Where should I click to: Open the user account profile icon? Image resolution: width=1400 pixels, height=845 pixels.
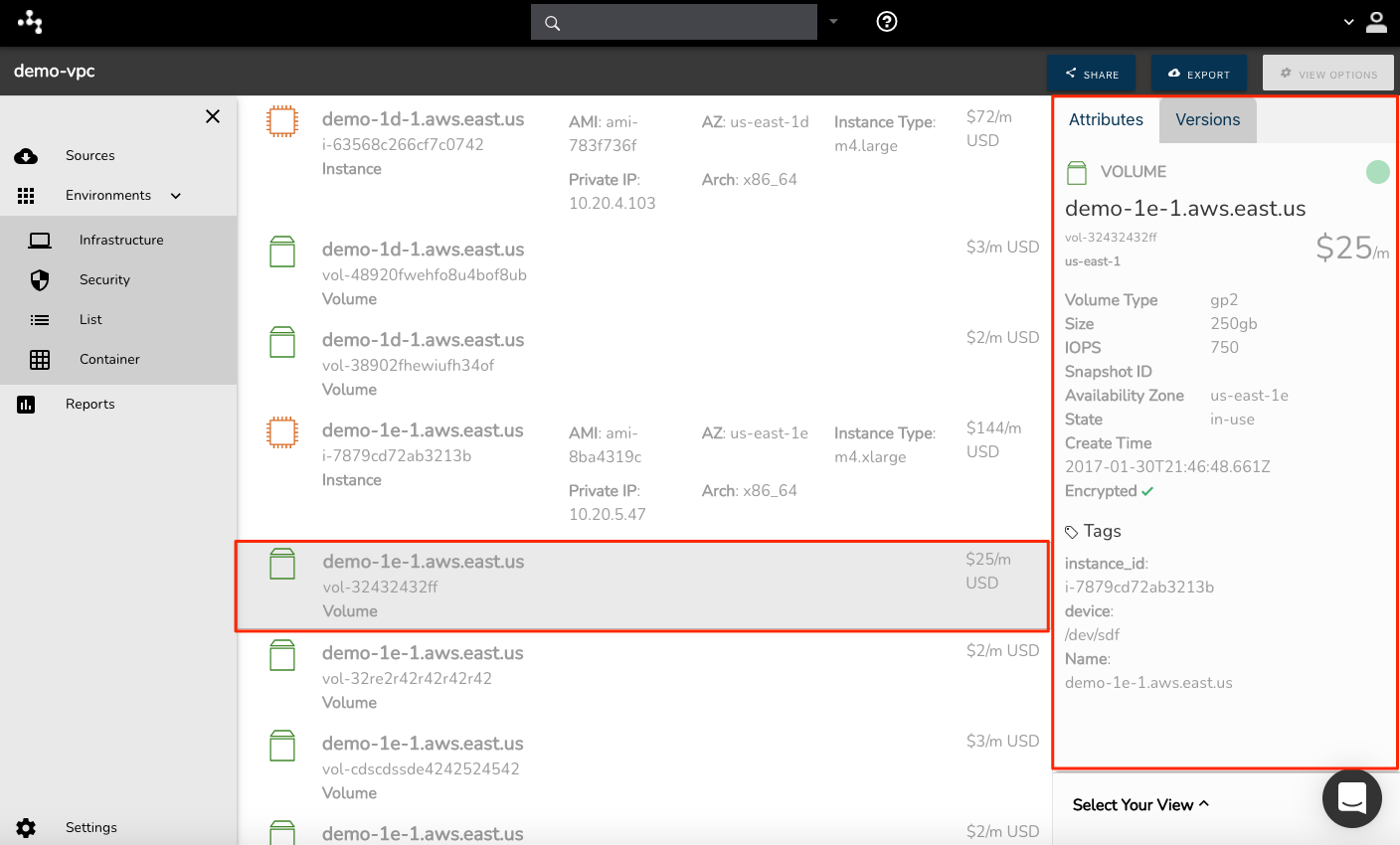coord(1376,22)
